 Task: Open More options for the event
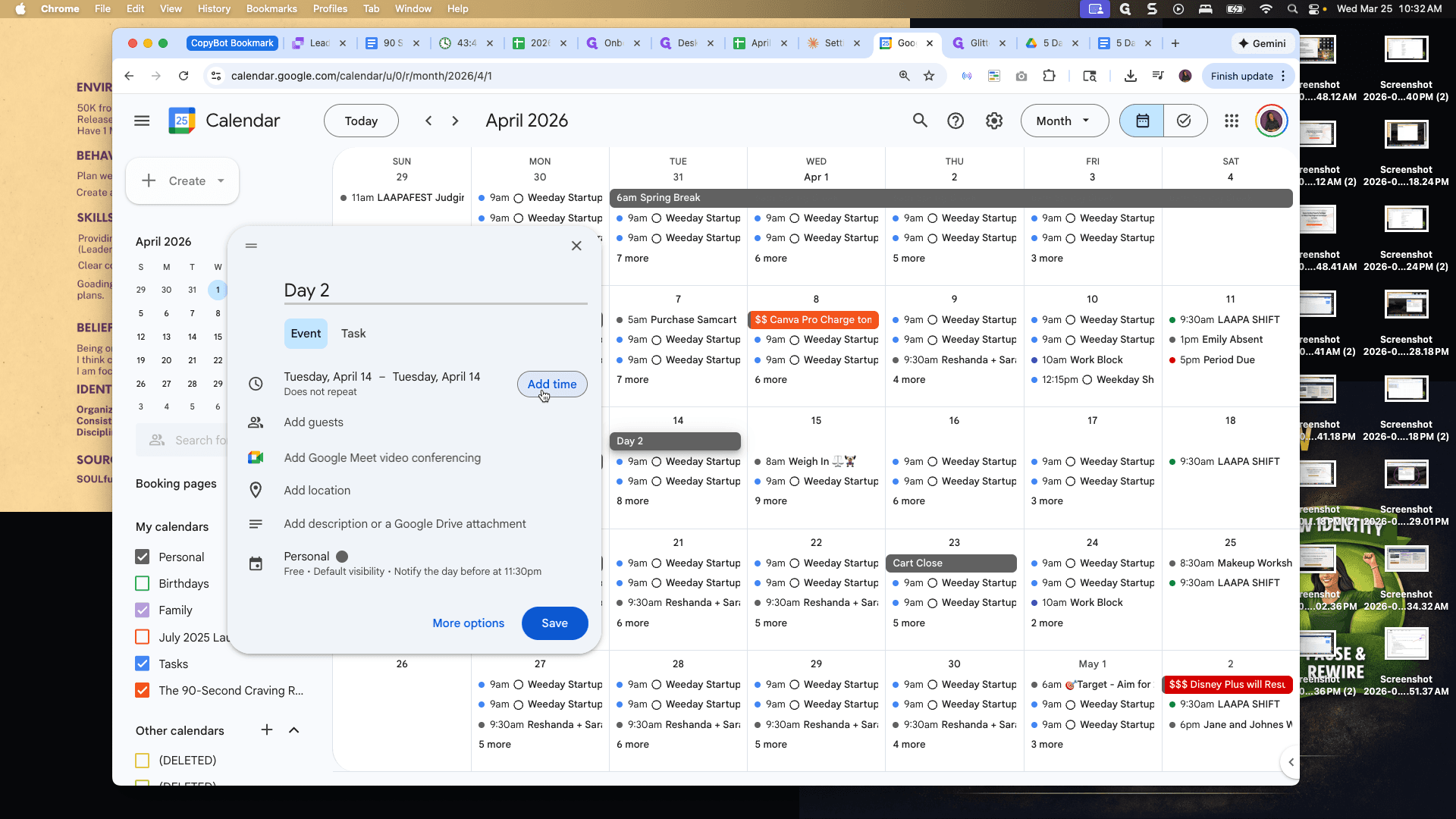(x=468, y=623)
